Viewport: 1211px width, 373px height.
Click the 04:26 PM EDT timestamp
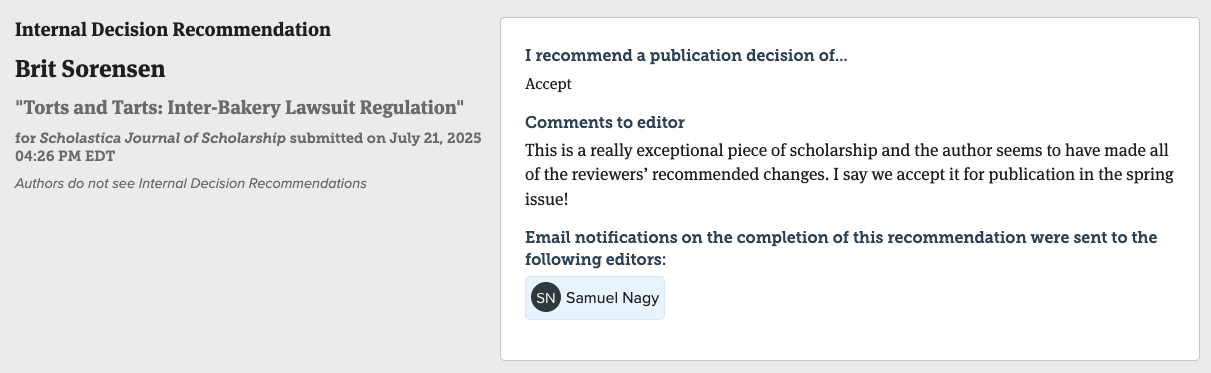pos(66,157)
